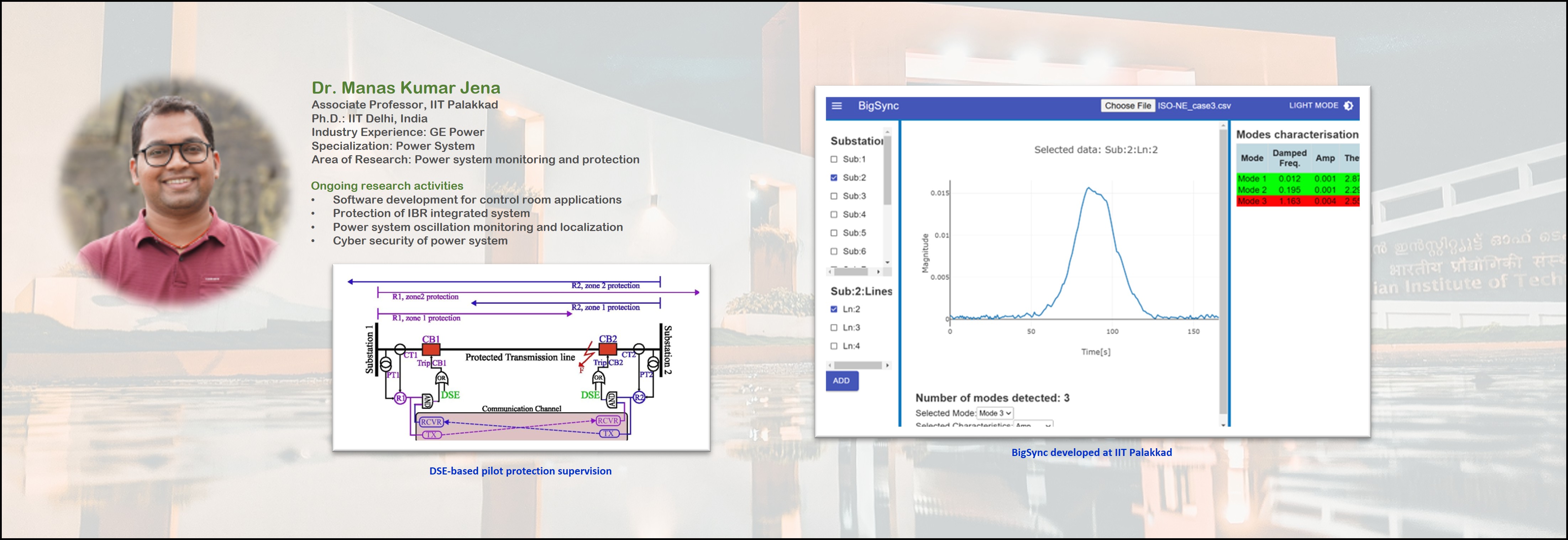The height and width of the screenshot is (540, 1568).
Task: Click the substation list scroll right arrow
Action: [878, 272]
